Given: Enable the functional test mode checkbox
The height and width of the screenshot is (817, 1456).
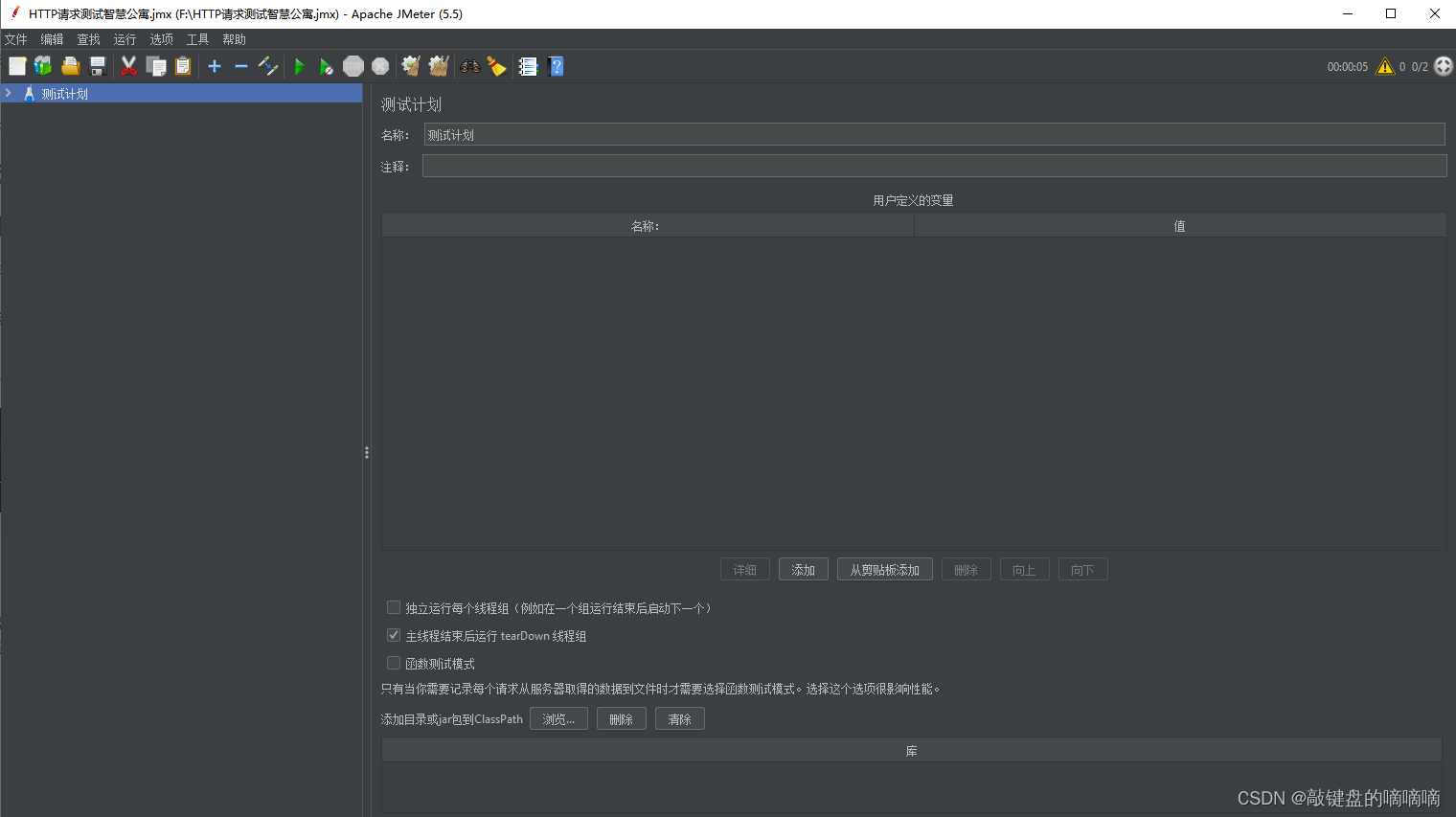Looking at the screenshot, I should [394, 663].
